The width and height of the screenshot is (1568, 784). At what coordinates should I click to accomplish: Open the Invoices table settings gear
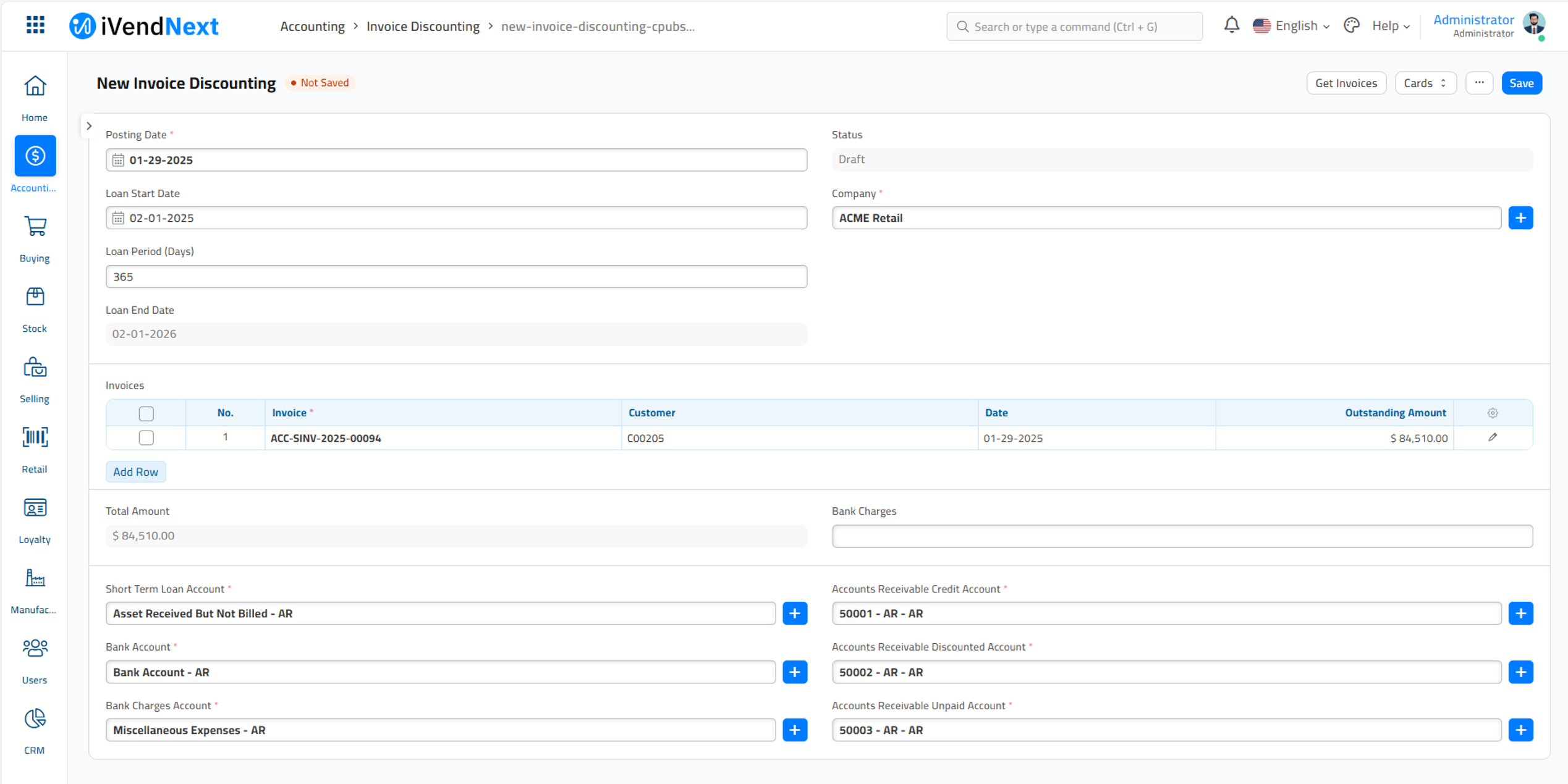[1493, 413]
